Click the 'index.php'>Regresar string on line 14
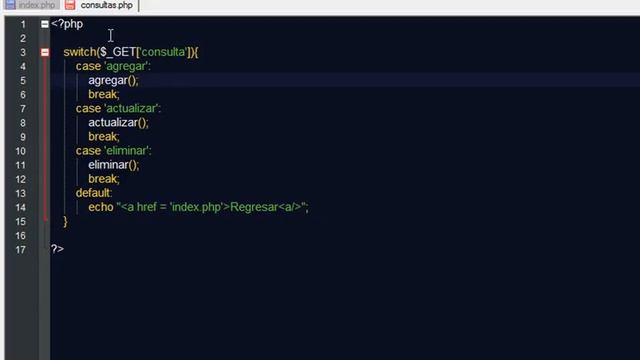This screenshot has height=360, width=640. (223, 207)
